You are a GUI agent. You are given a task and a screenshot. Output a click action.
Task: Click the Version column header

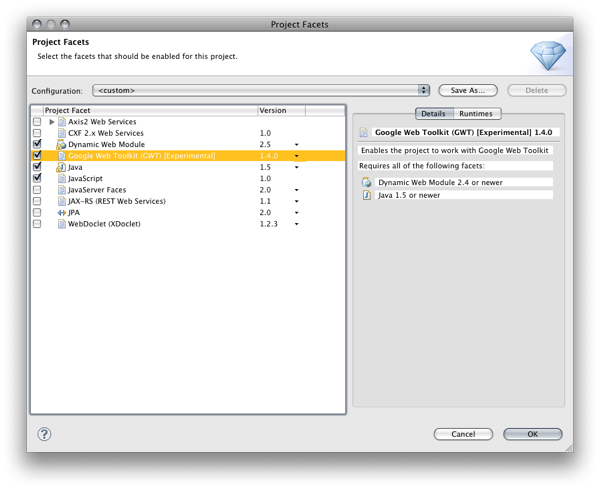click(x=282, y=110)
